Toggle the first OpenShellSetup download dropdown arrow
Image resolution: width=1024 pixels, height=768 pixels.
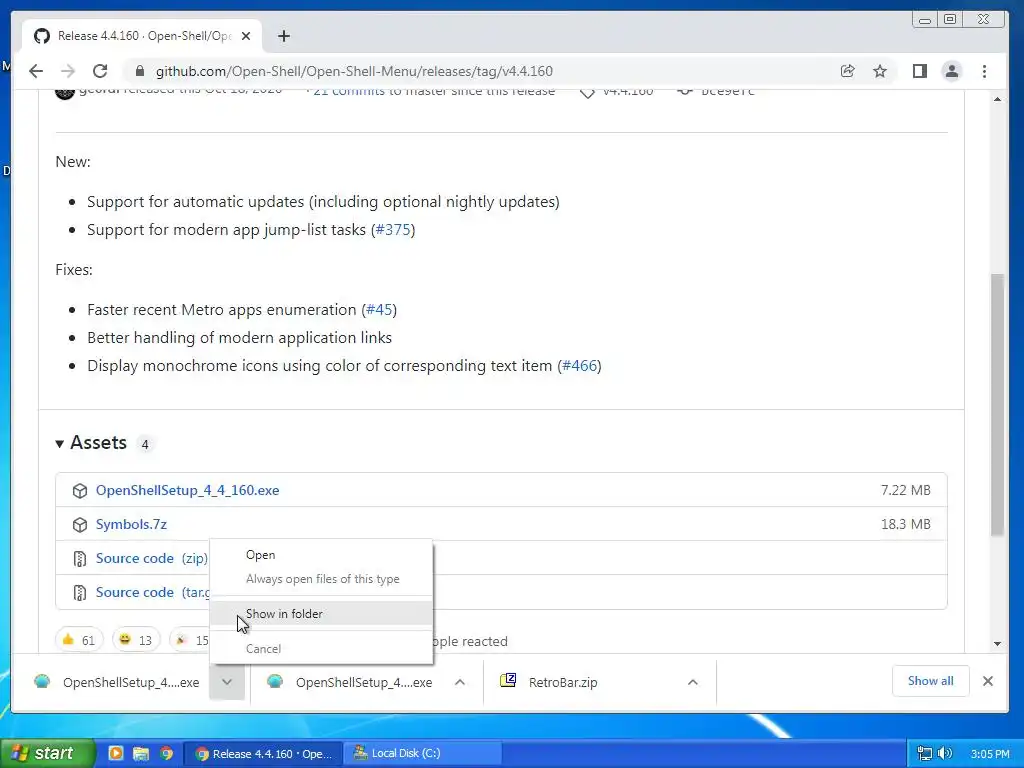[227, 682]
